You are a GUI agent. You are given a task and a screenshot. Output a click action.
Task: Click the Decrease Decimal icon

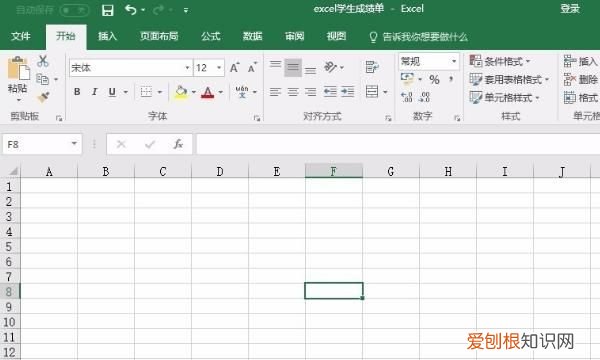coord(424,97)
